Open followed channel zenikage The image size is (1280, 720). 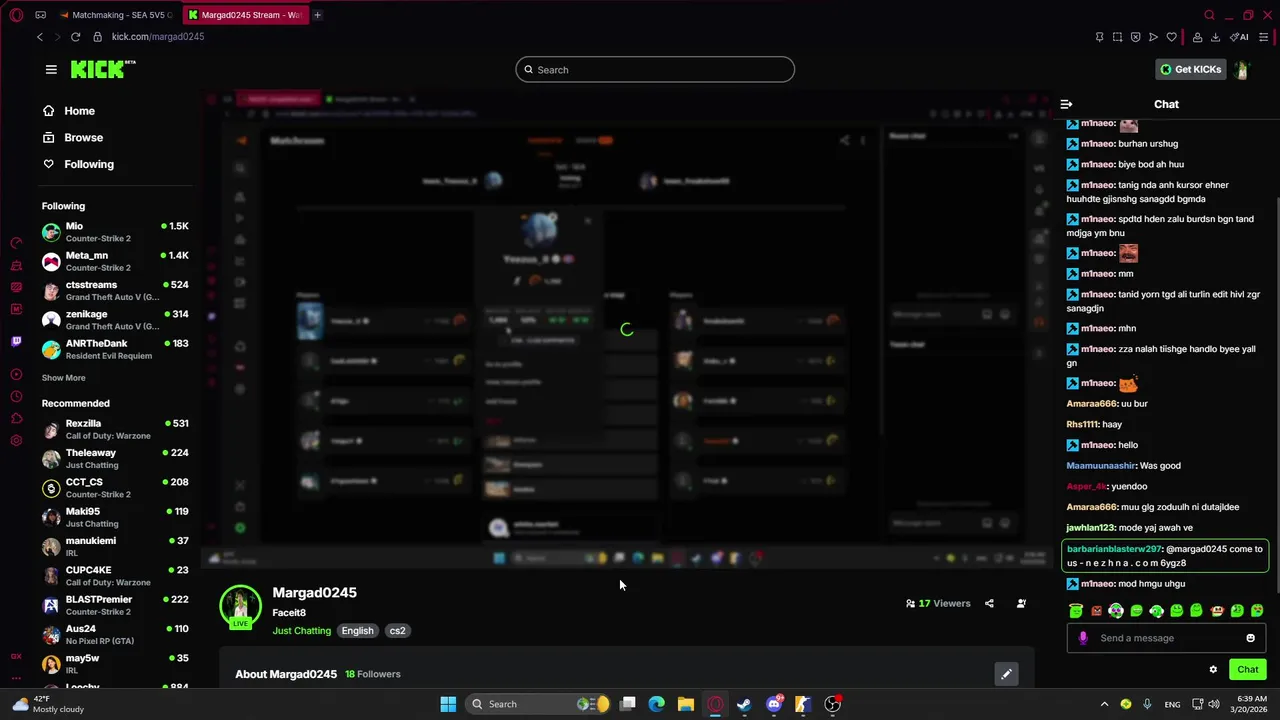pos(115,320)
